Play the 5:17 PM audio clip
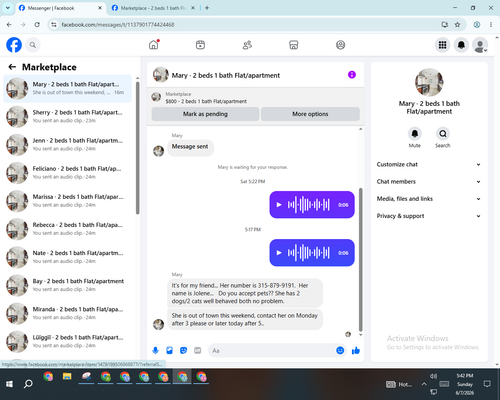The width and height of the screenshot is (500, 400). point(279,253)
